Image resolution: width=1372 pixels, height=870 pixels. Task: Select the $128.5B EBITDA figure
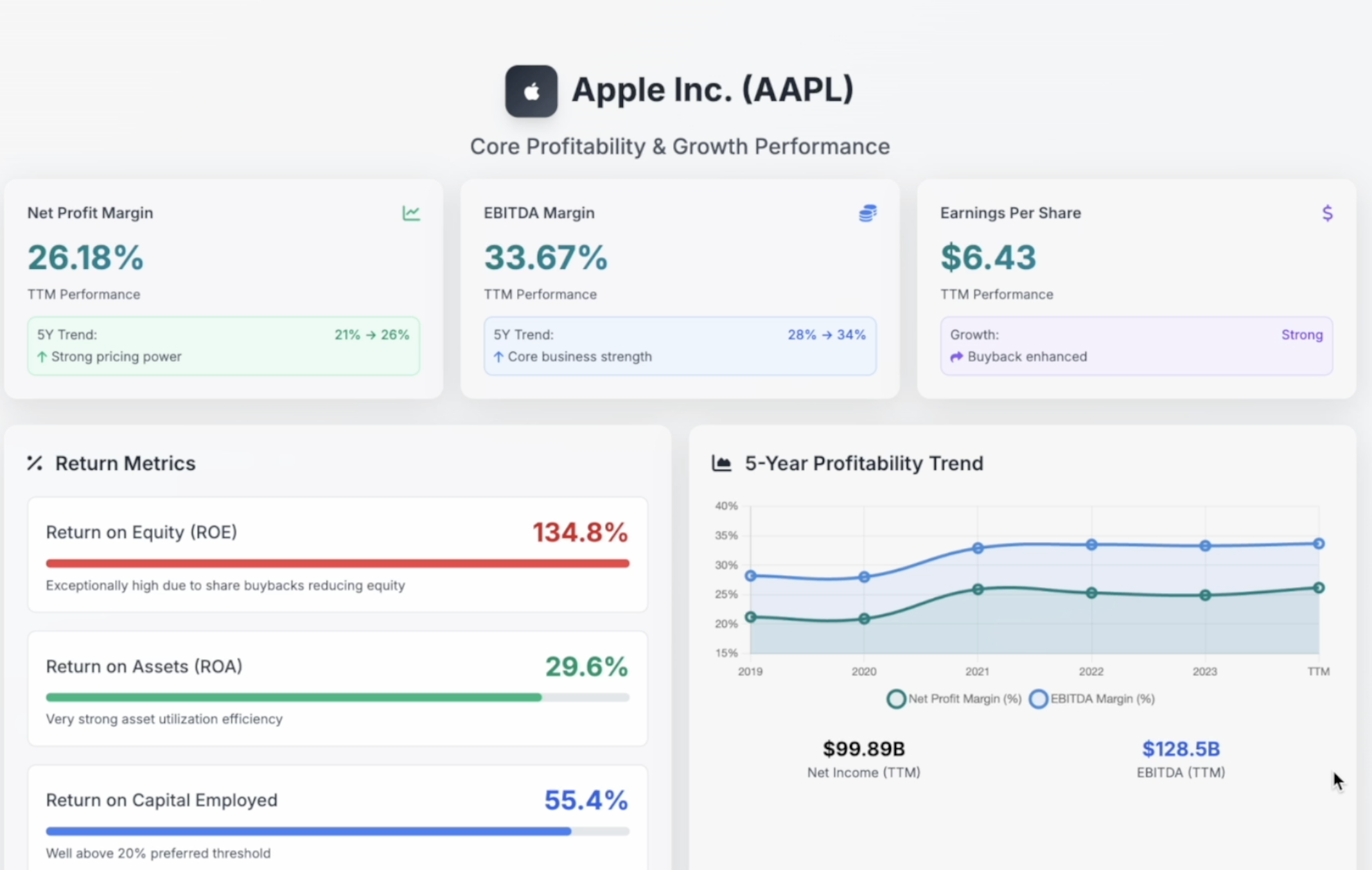pos(1181,749)
